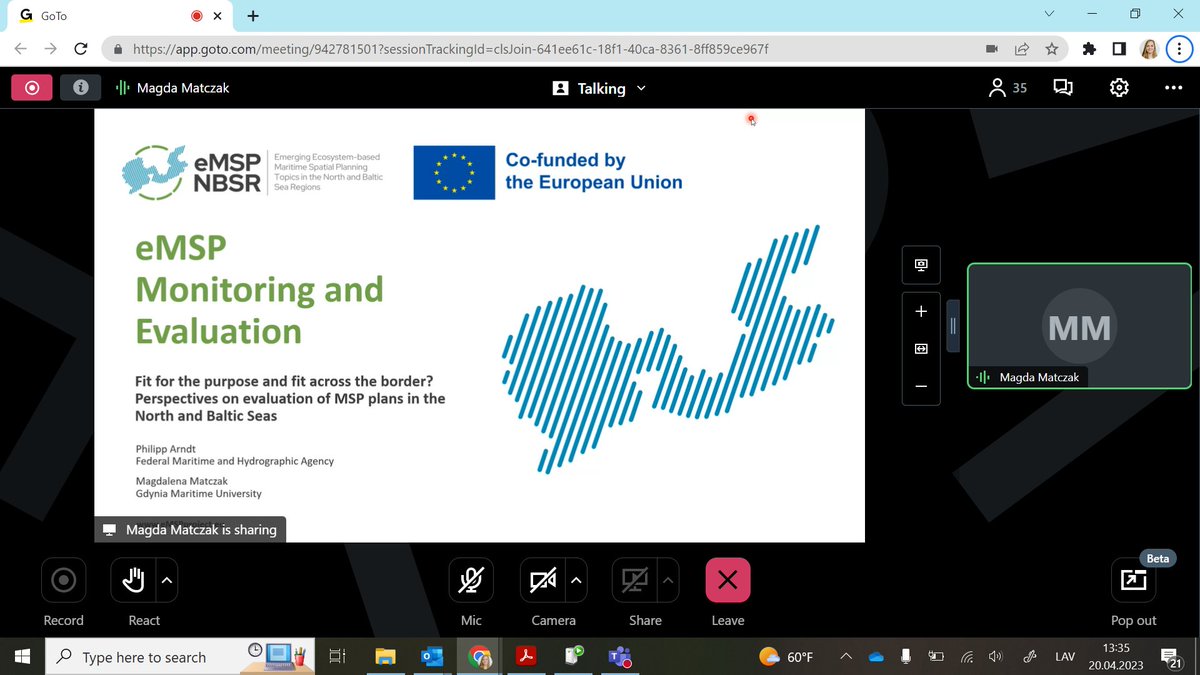Go back in browser history
The image size is (1200, 675).
coord(21,48)
